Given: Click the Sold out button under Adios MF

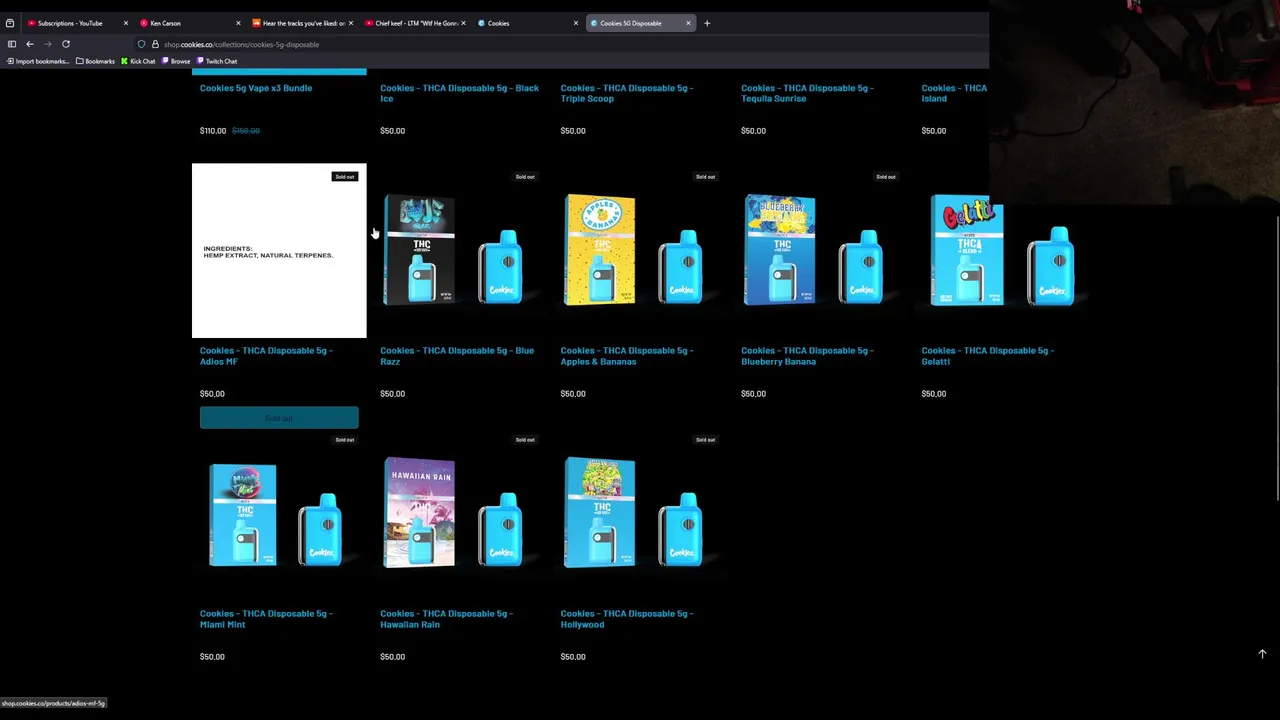Looking at the screenshot, I should click(279, 418).
